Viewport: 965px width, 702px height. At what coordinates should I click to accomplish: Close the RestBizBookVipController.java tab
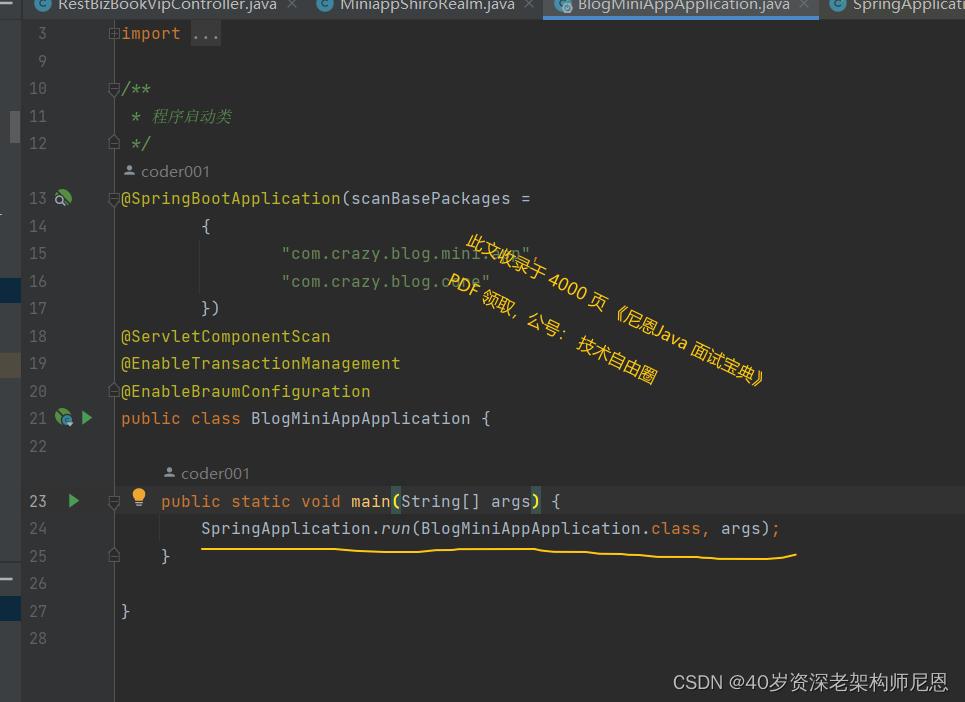coord(292,5)
